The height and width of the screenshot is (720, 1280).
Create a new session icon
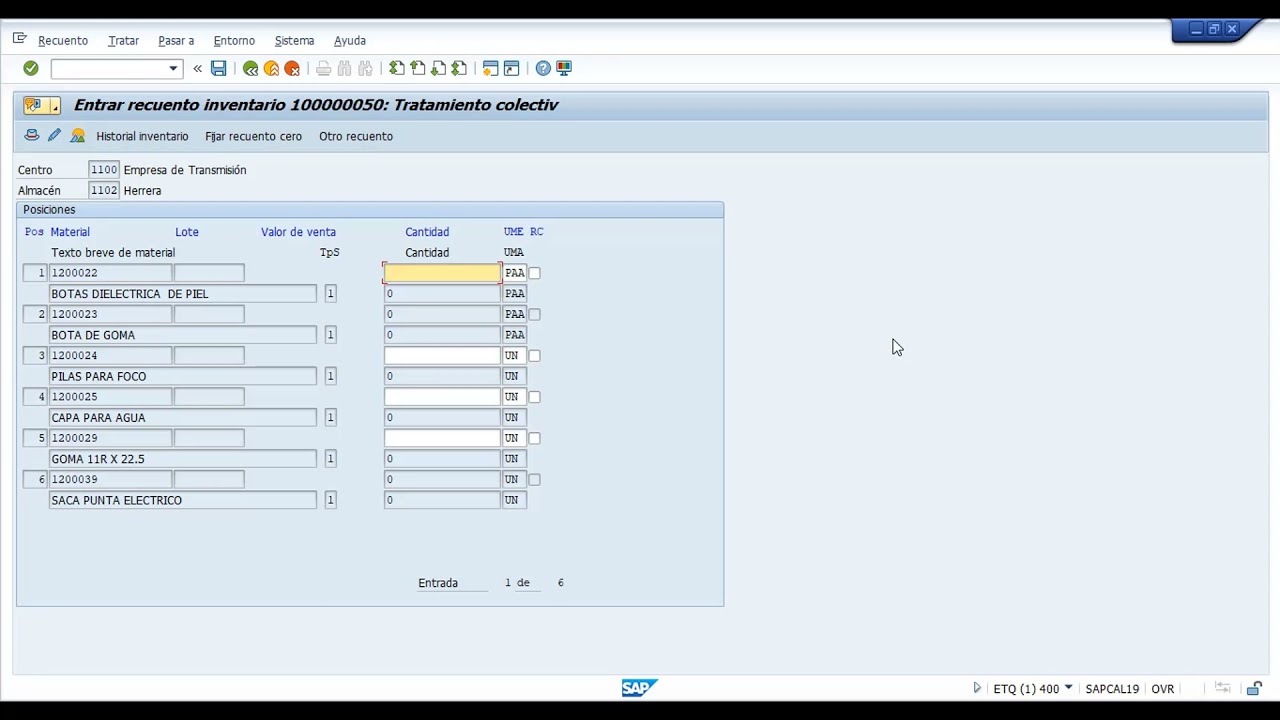490,68
